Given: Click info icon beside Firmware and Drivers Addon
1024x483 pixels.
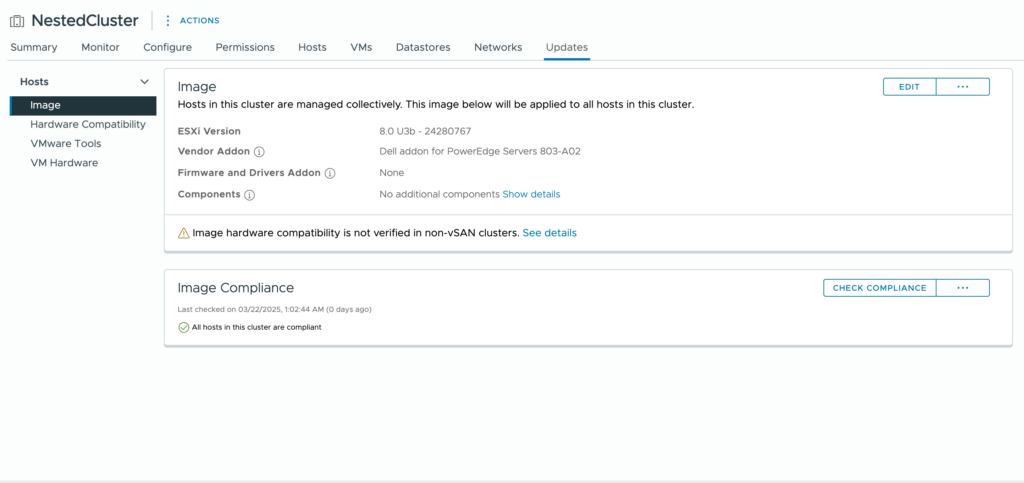Looking at the screenshot, I should coord(330,173).
